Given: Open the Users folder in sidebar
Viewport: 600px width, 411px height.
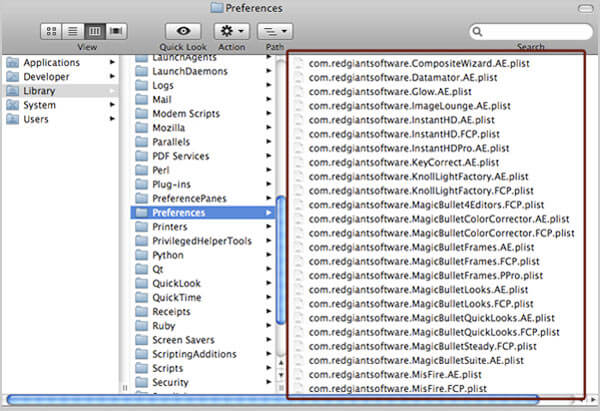Looking at the screenshot, I should point(36,119).
